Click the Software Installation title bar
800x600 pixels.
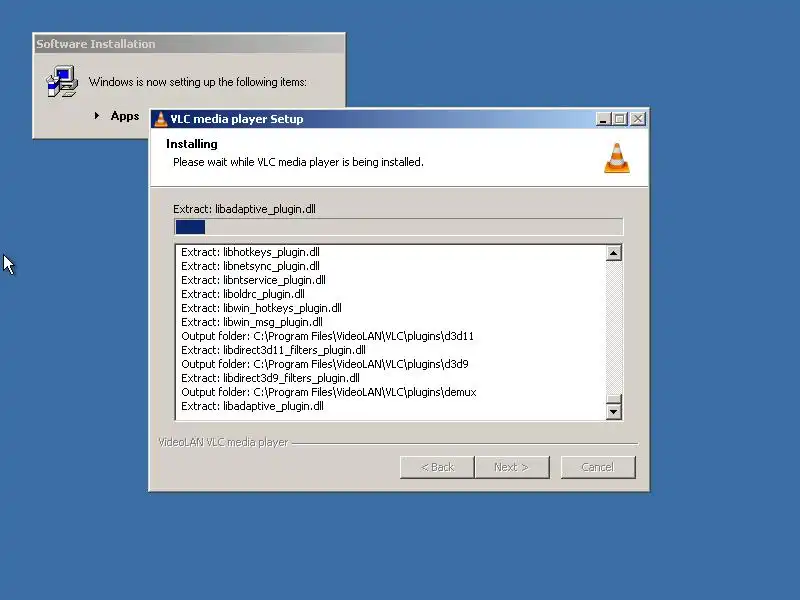(189, 44)
